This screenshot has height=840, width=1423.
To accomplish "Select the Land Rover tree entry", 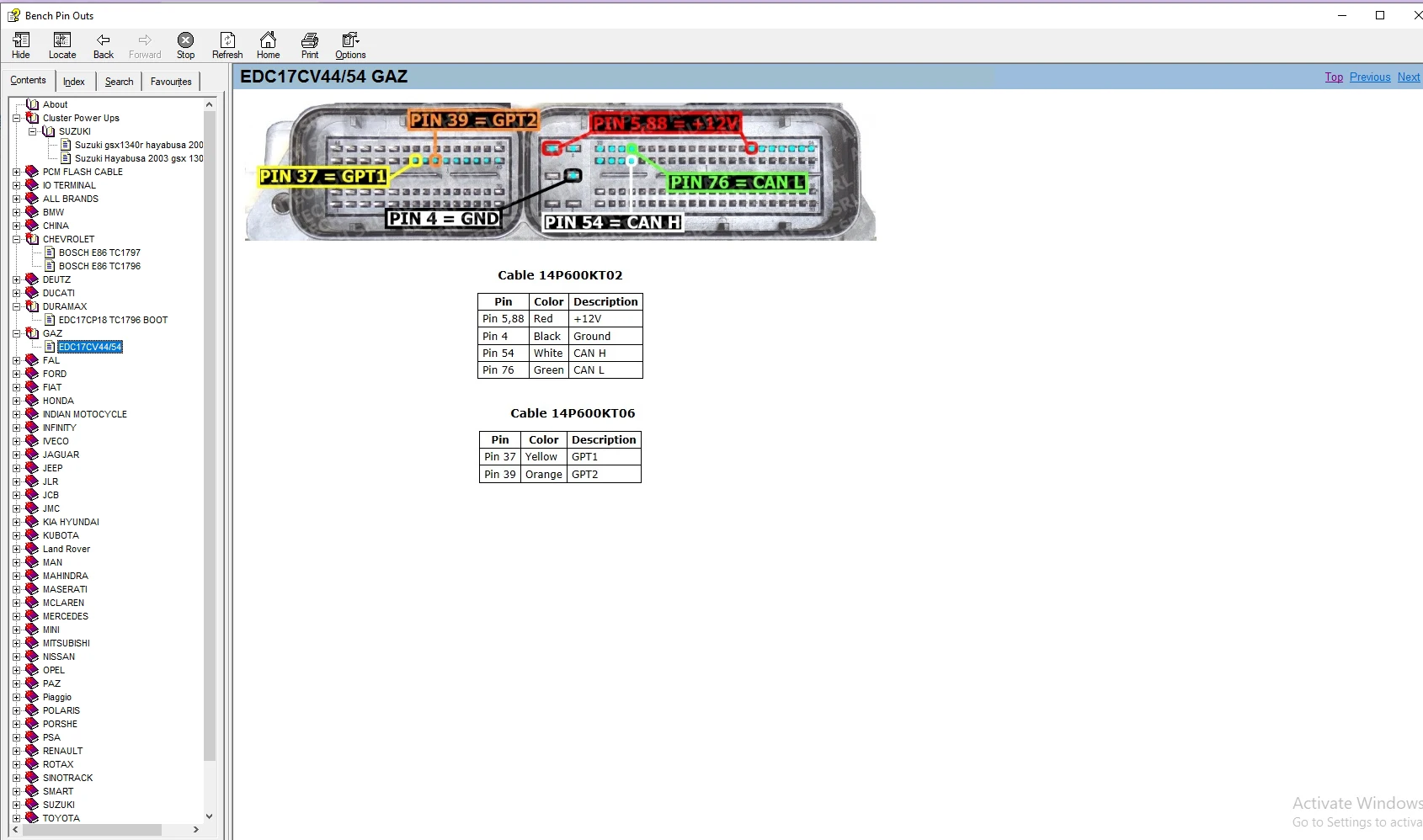I will (67, 549).
